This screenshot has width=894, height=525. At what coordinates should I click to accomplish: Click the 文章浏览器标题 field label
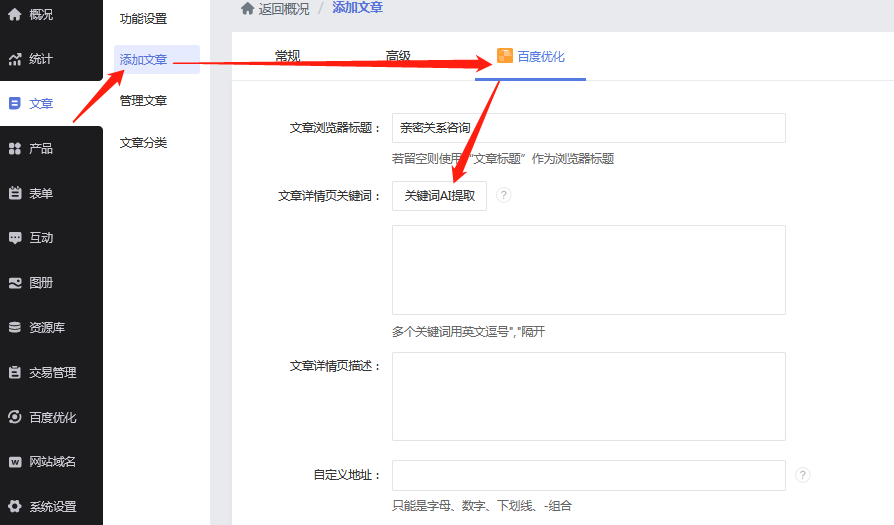click(x=335, y=128)
